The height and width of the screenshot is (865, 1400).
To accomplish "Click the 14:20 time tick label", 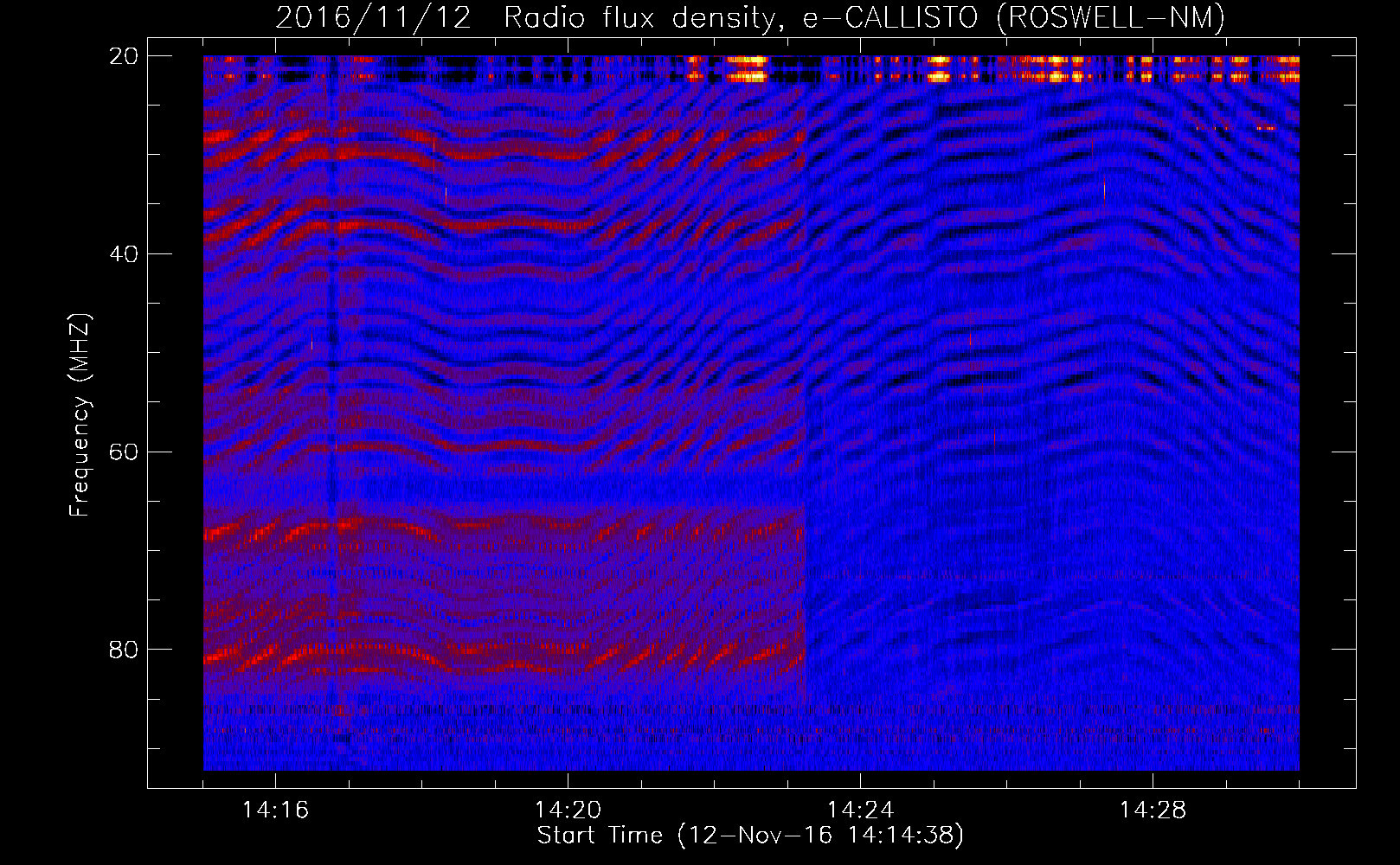I will pos(568,811).
